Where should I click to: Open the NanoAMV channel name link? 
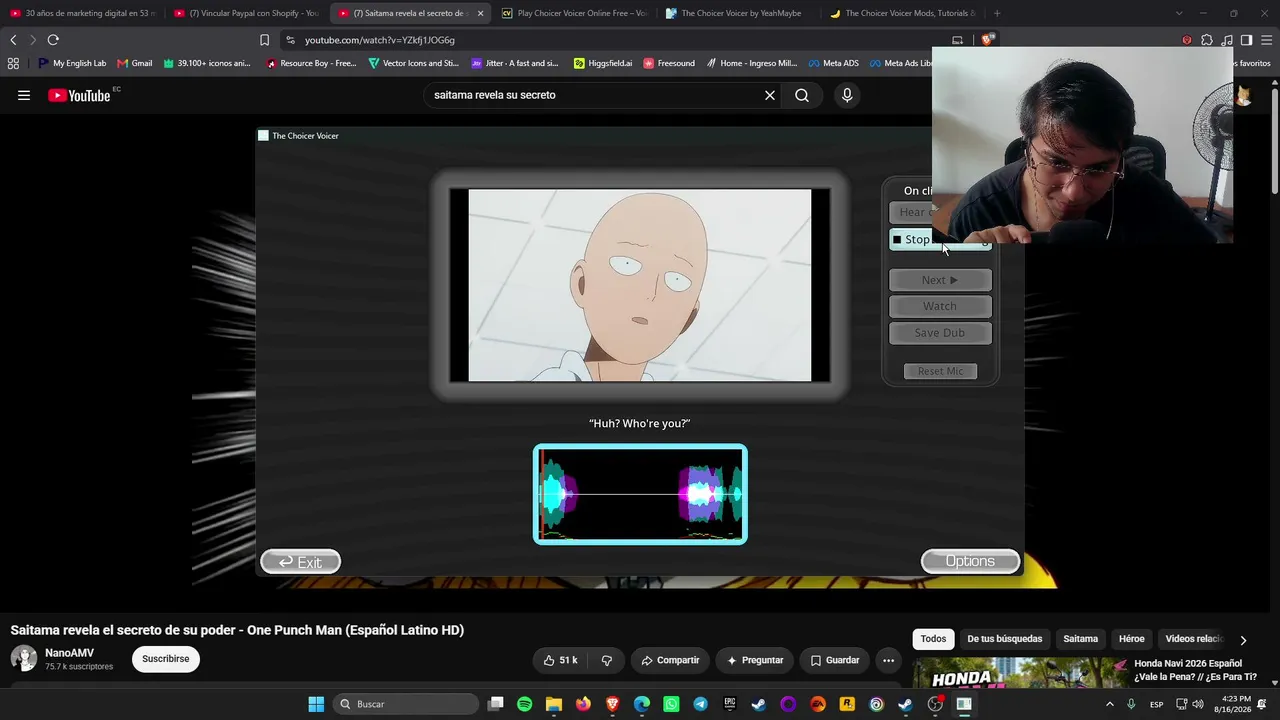70,653
